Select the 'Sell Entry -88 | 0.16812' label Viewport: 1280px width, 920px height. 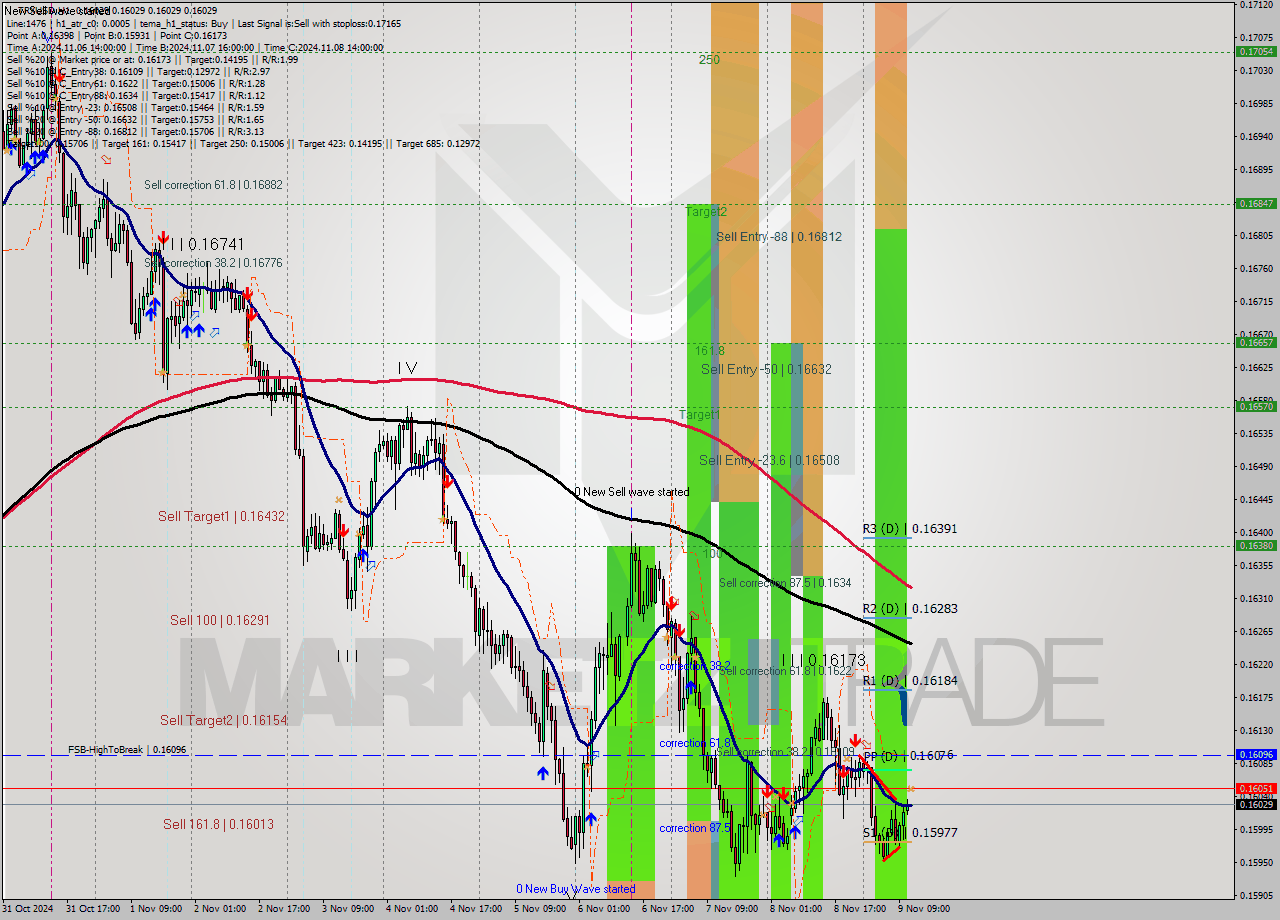[779, 237]
